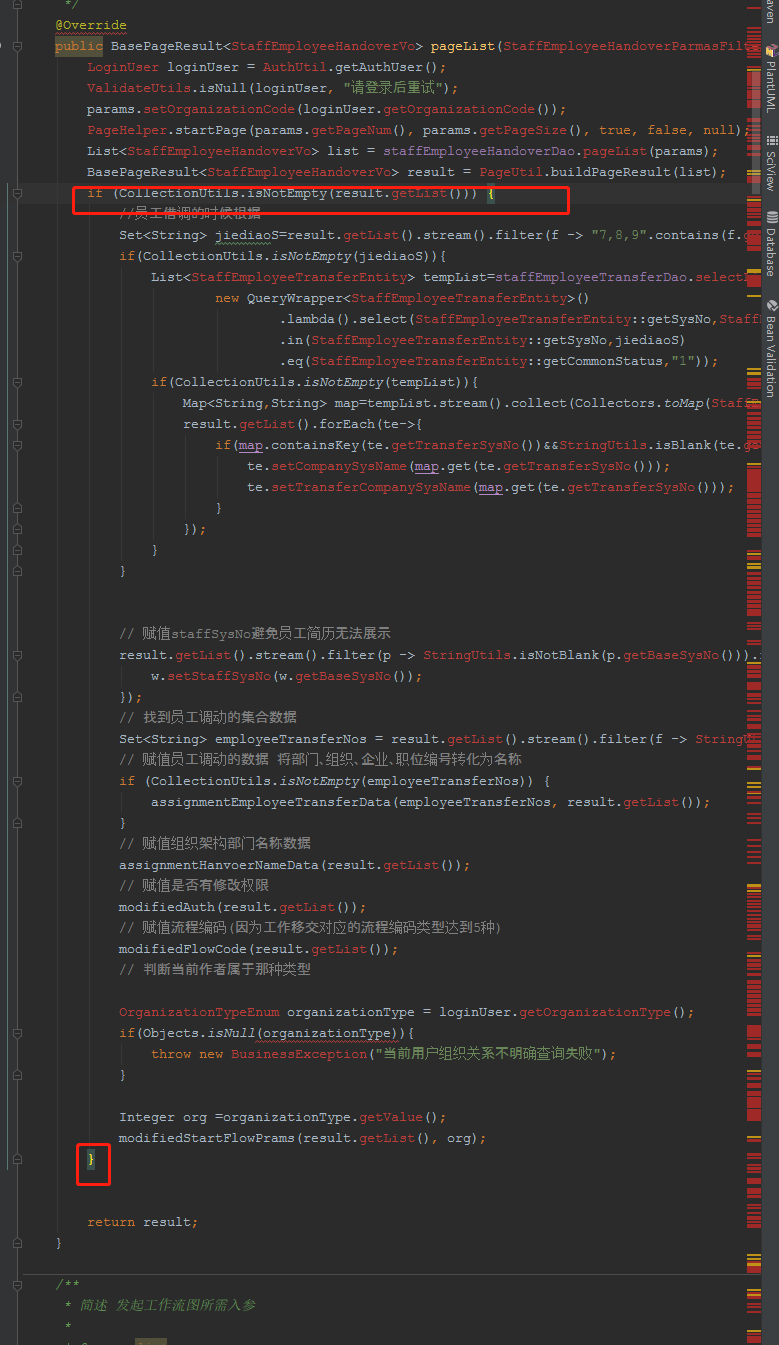Place caret on 'pageList' method name
This screenshot has width=779, height=1345.
[x=463, y=46]
